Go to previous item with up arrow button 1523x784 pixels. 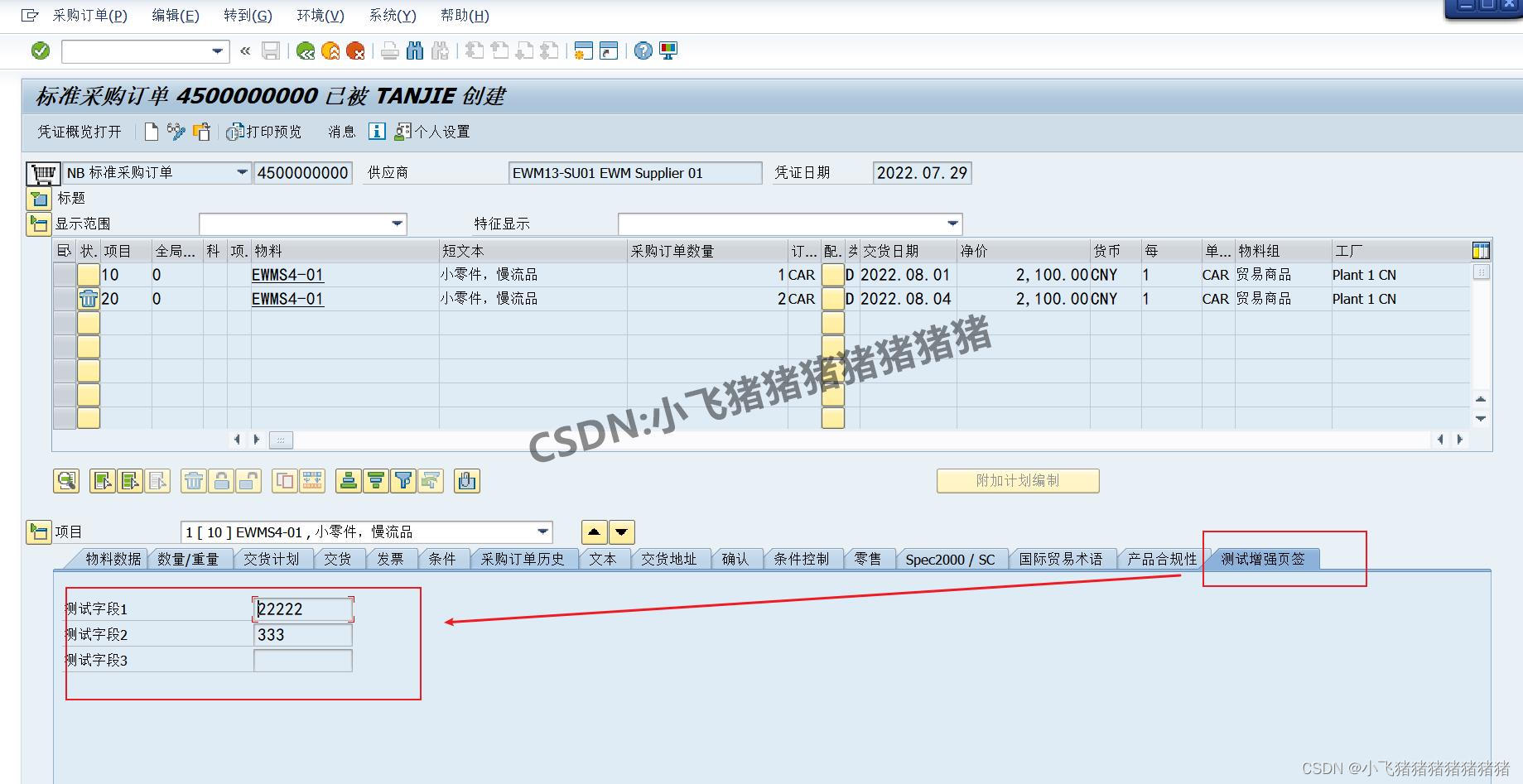tap(594, 532)
